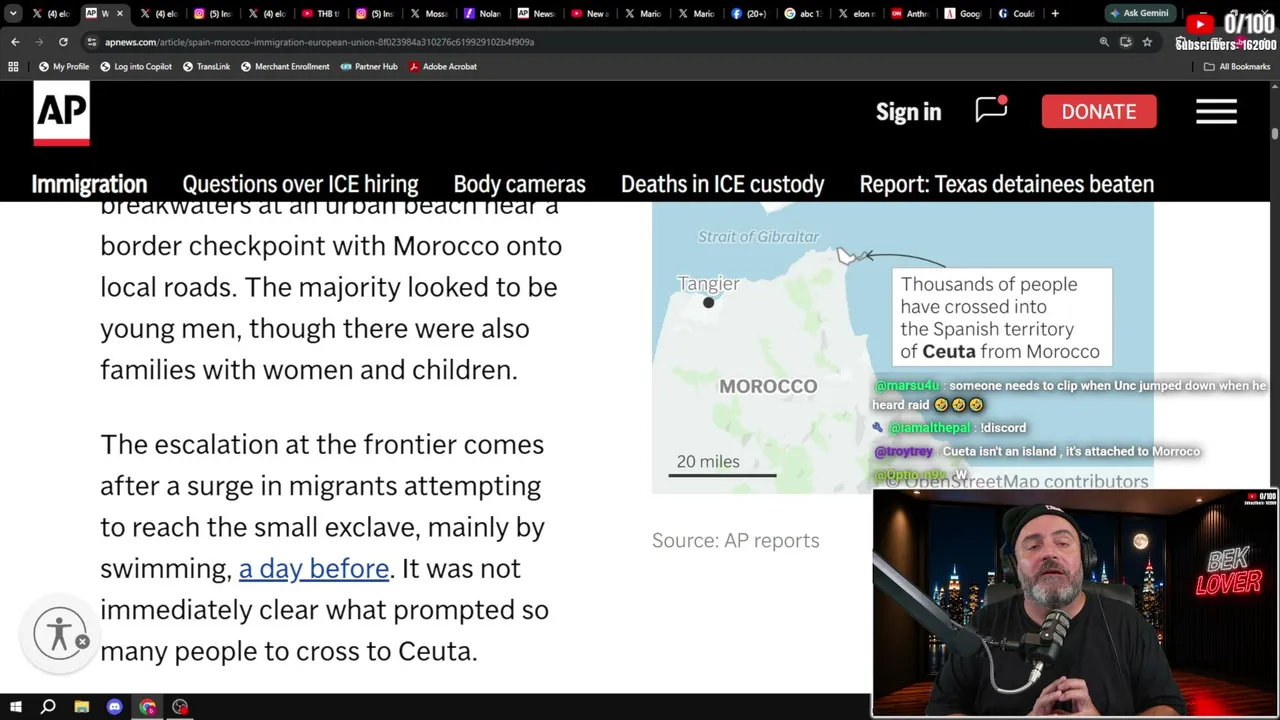This screenshot has height=720, width=1280.
Task: Open the Adobe Acrobat bookmark
Action: (443, 66)
